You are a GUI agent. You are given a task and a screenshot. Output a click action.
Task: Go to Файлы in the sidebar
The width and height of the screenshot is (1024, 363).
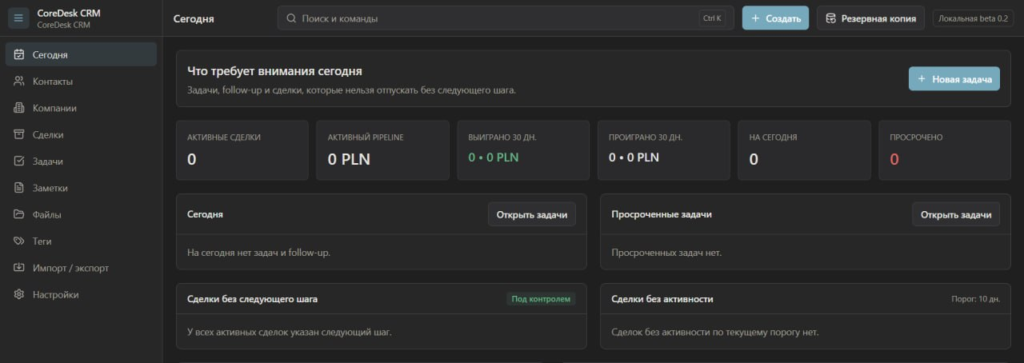coord(81,215)
